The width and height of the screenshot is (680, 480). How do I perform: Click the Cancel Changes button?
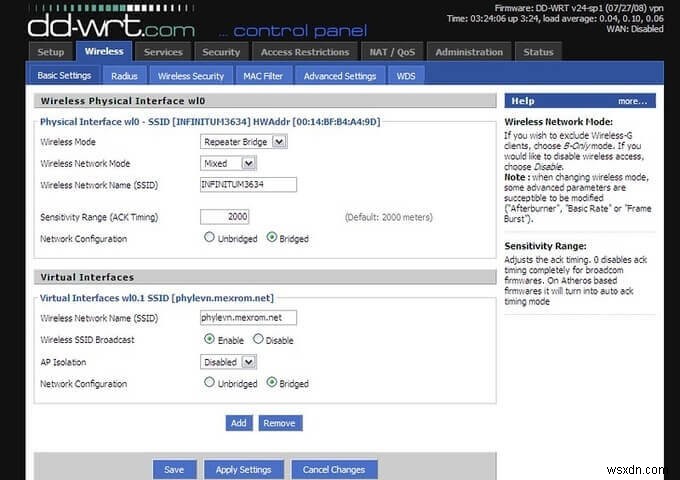(334, 470)
